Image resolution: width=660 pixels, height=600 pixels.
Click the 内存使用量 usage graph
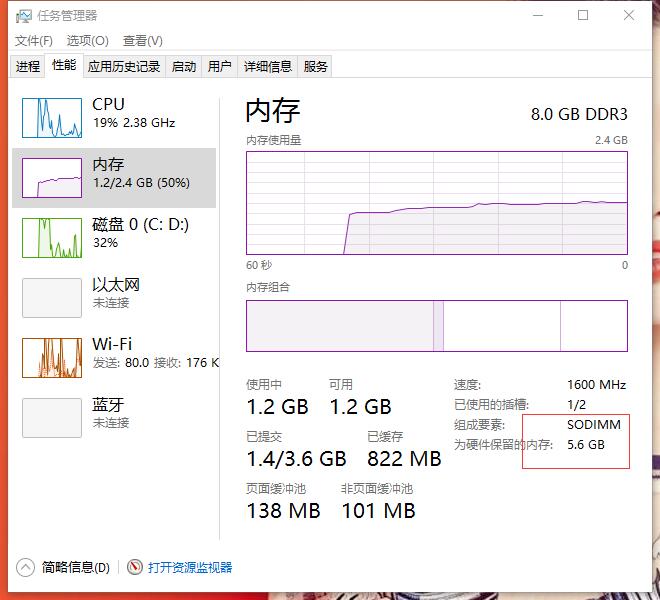437,203
